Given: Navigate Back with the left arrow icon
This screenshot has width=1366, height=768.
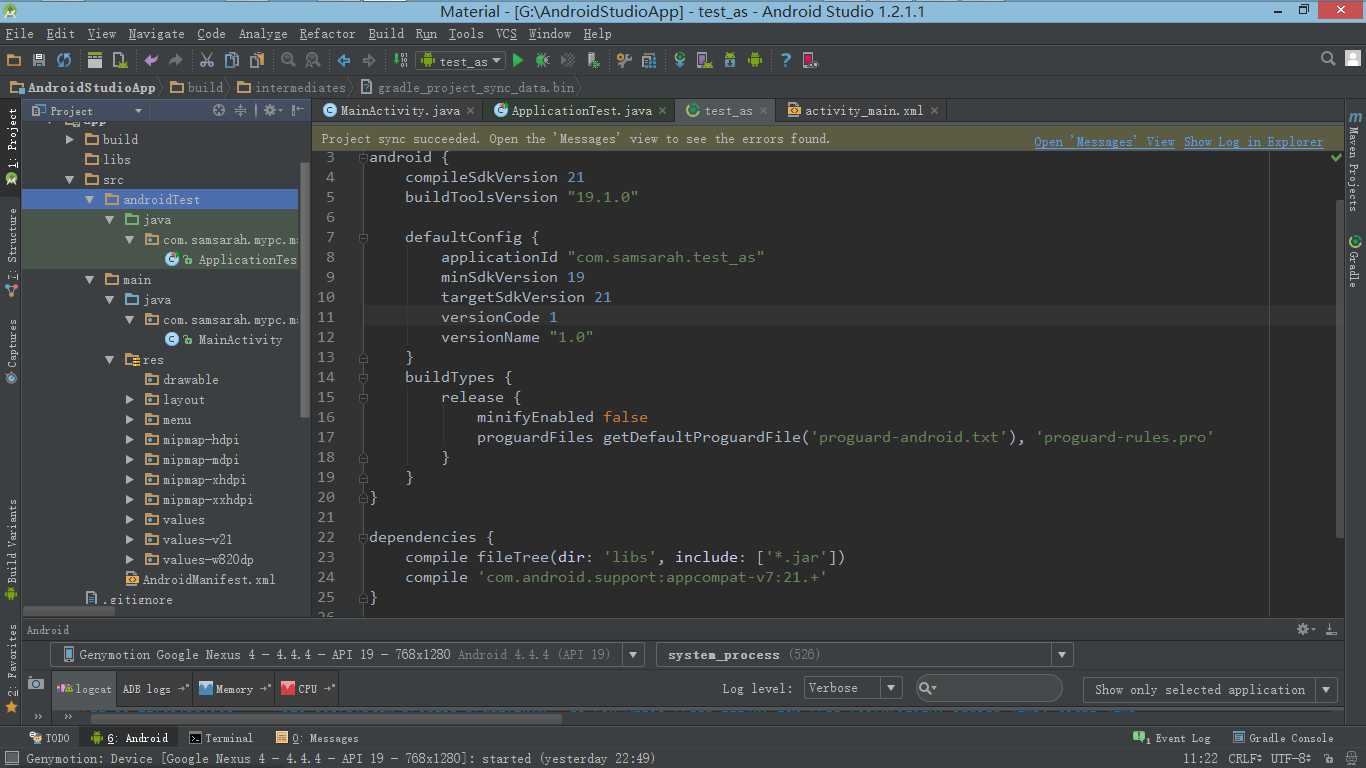Looking at the screenshot, I should coord(344,61).
